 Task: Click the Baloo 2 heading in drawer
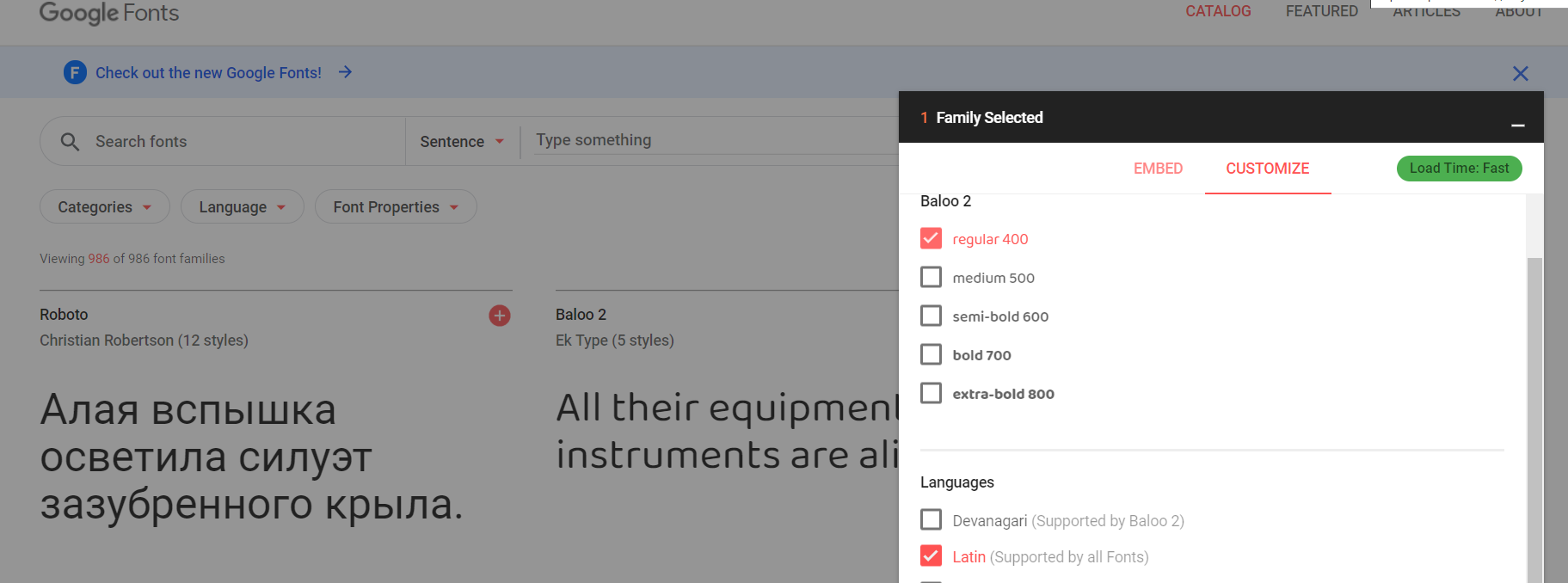click(945, 201)
